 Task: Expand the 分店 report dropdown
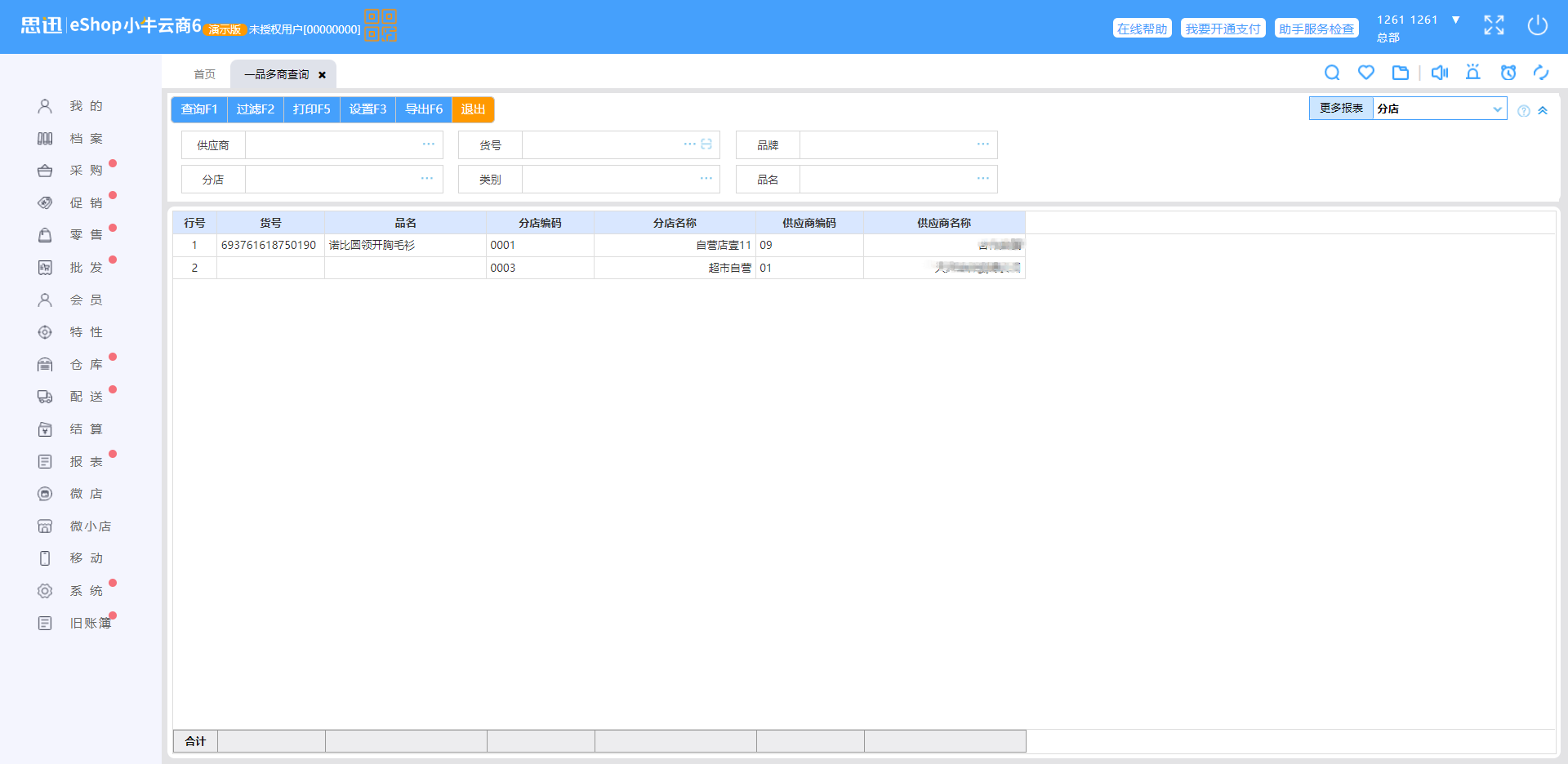pyautogui.click(x=1497, y=109)
